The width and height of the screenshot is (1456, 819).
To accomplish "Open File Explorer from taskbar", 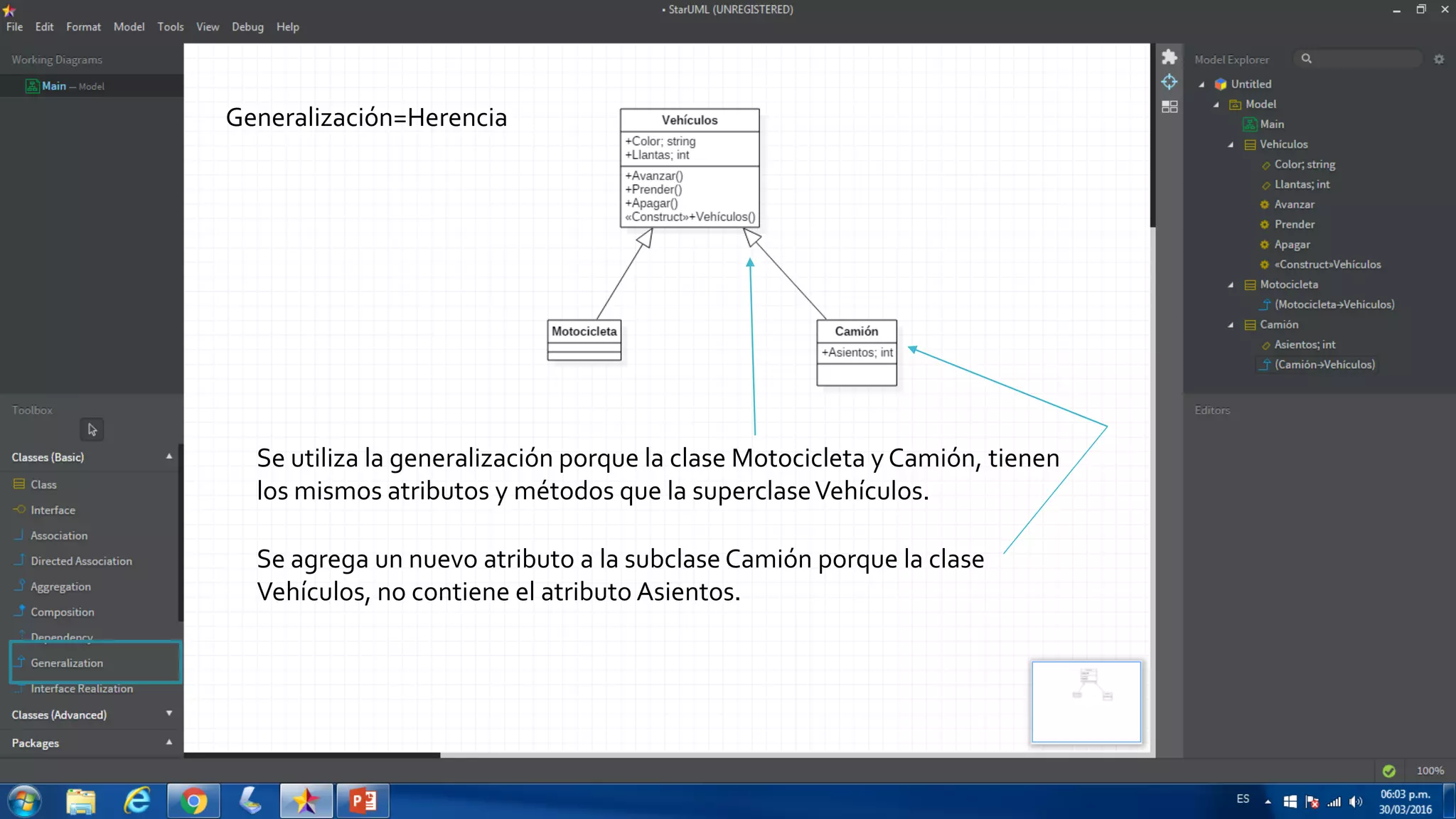I will (x=80, y=801).
